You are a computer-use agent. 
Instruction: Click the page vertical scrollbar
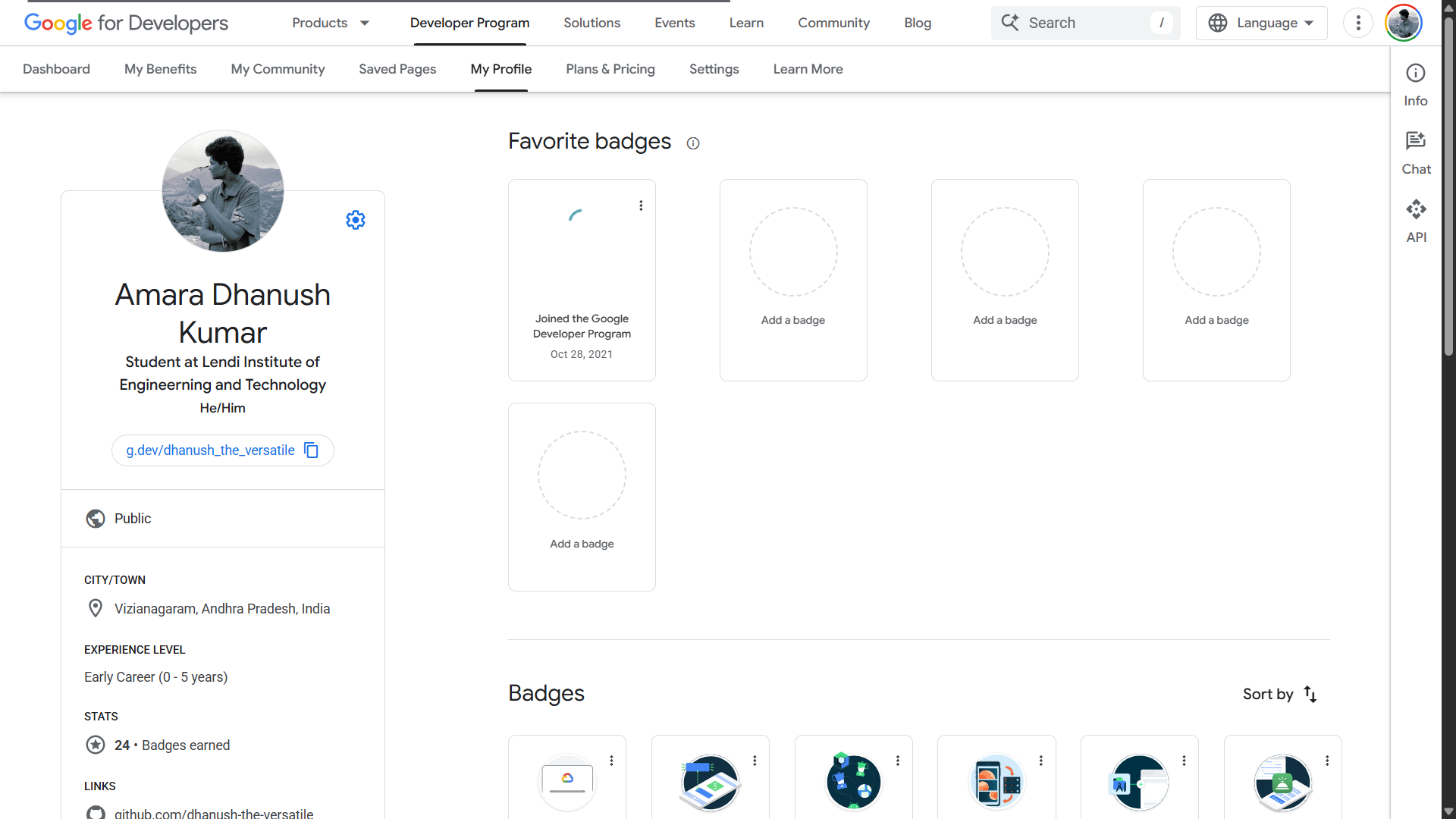[1448, 186]
